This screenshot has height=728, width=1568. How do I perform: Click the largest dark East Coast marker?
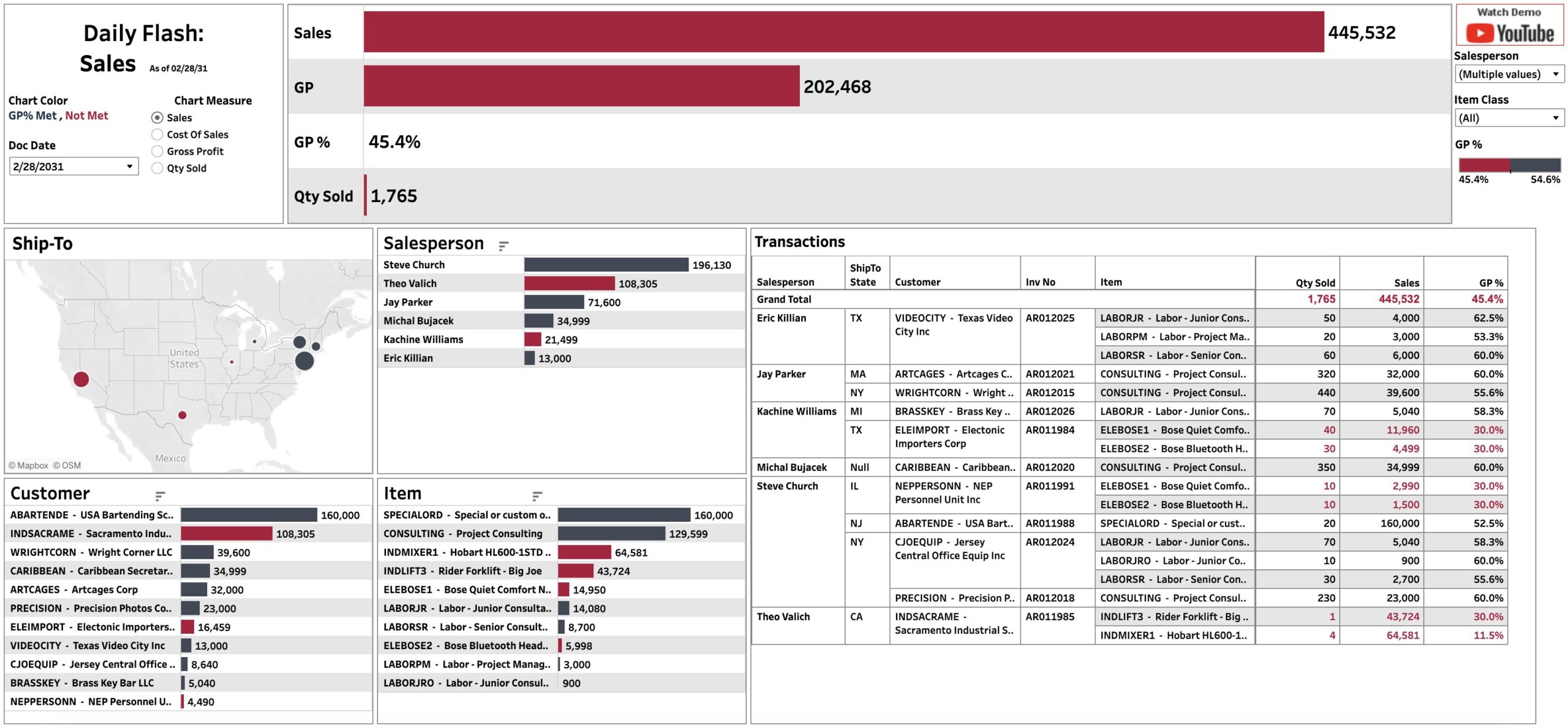click(304, 361)
